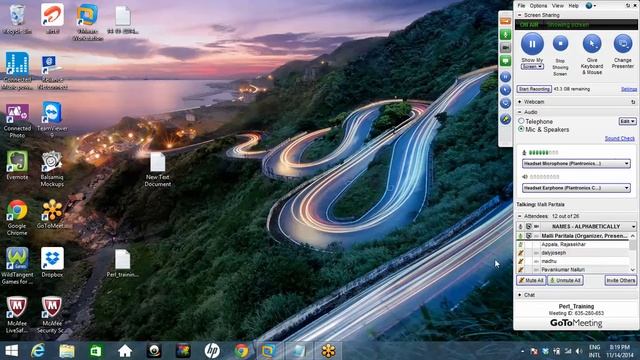This screenshot has height=360, width=640.
Task: Open the Balsamiq Mockups desktop icon
Action: click(x=52, y=169)
